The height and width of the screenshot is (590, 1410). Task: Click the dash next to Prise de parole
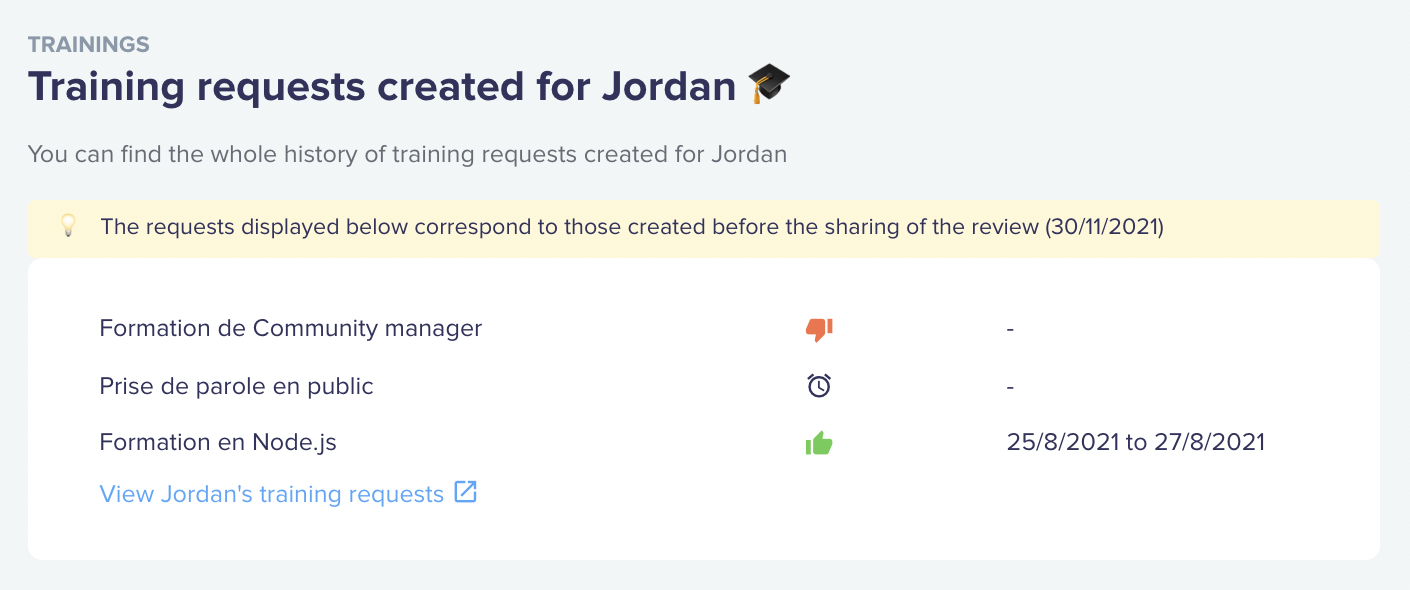pos(1011,386)
